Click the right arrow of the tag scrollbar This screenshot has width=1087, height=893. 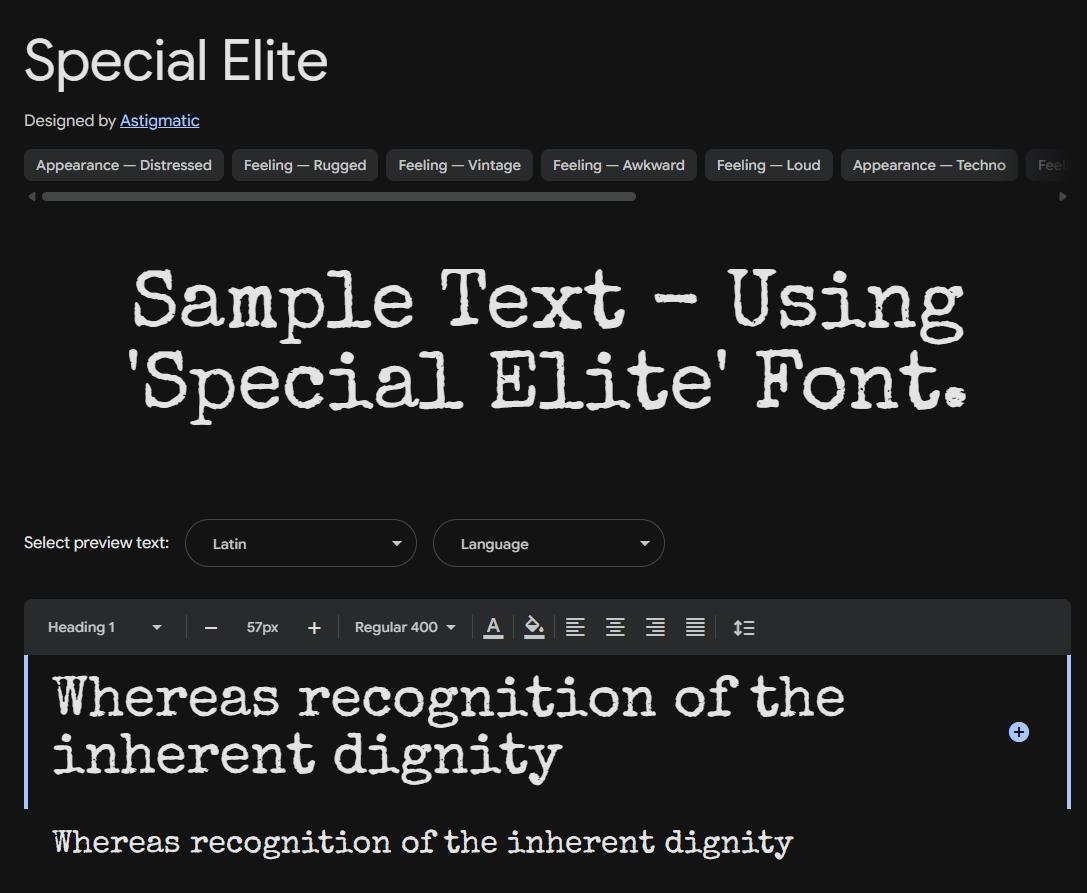point(1063,197)
